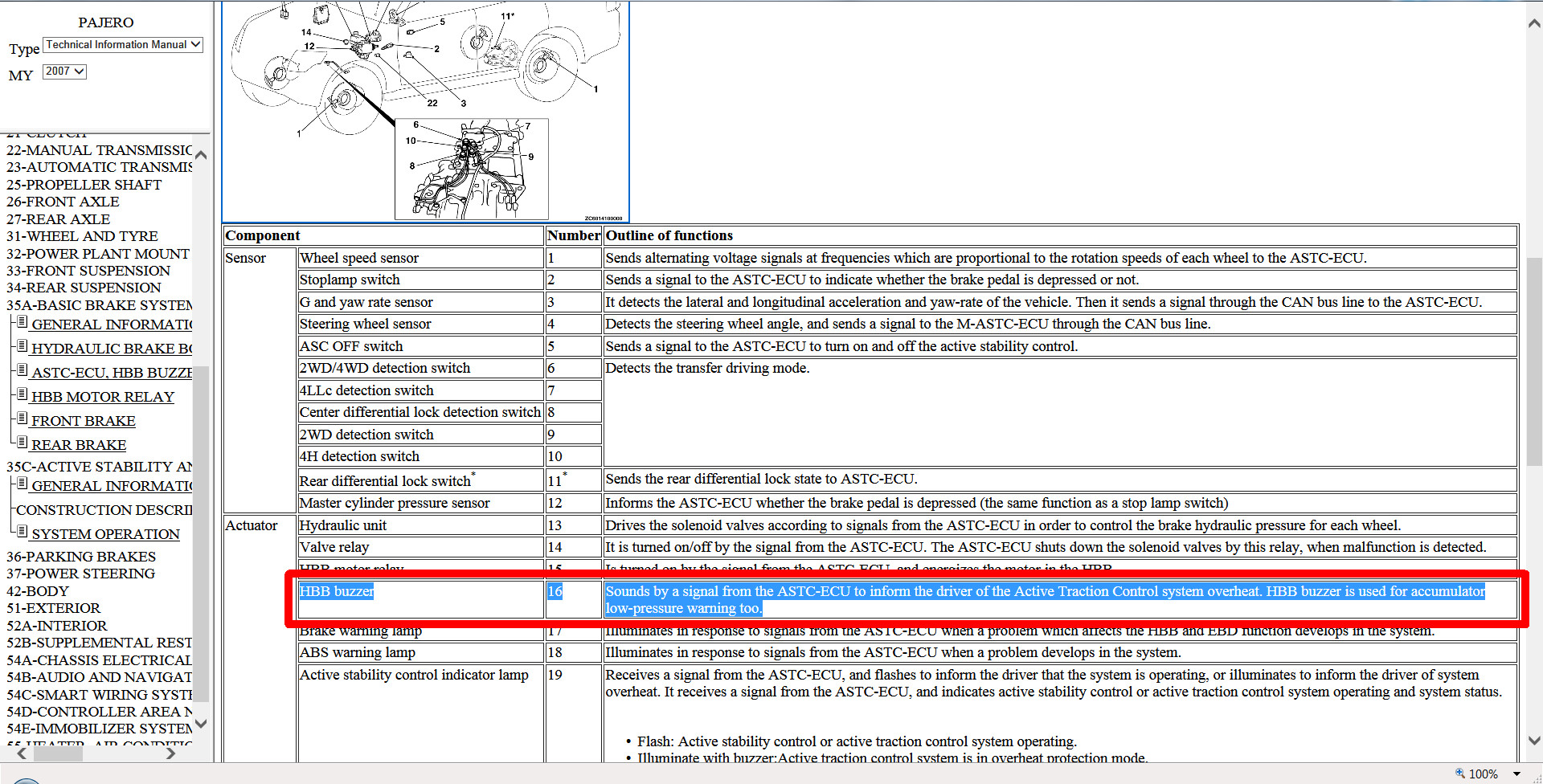Open the 36-PARKING BRAKES section
1543x784 pixels.
click(81, 557)
